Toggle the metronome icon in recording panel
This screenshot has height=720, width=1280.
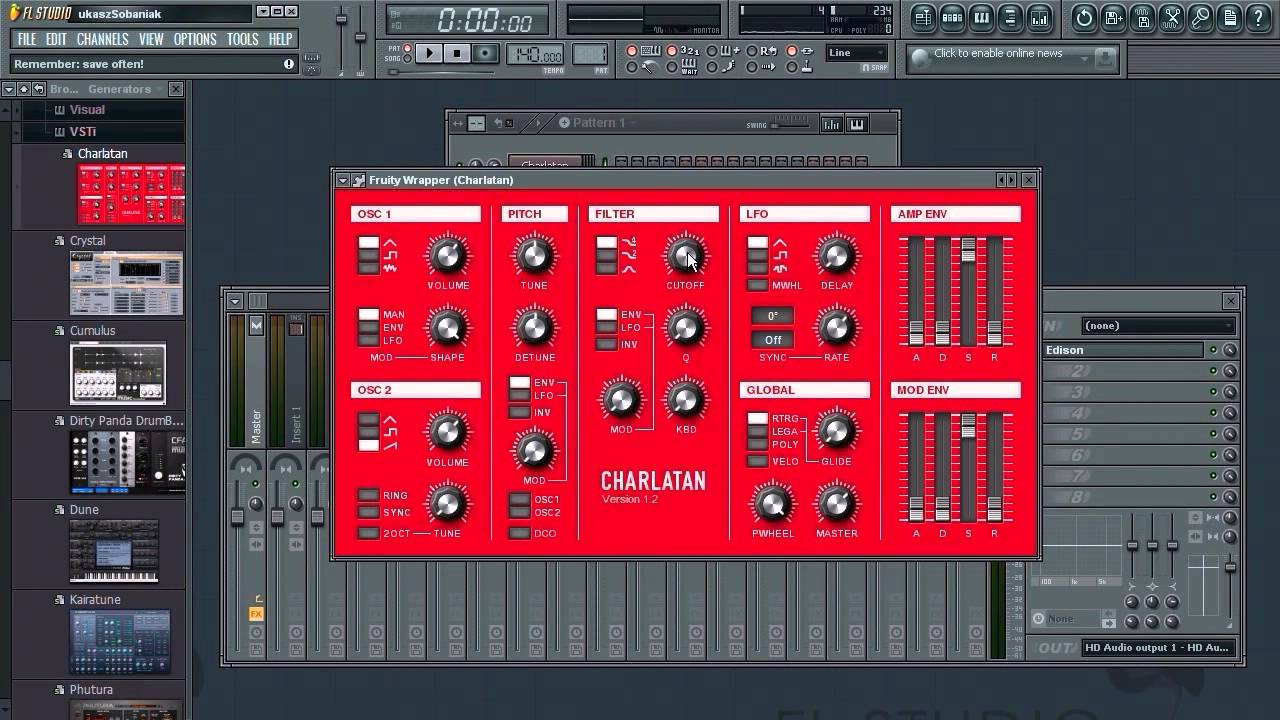650,67
